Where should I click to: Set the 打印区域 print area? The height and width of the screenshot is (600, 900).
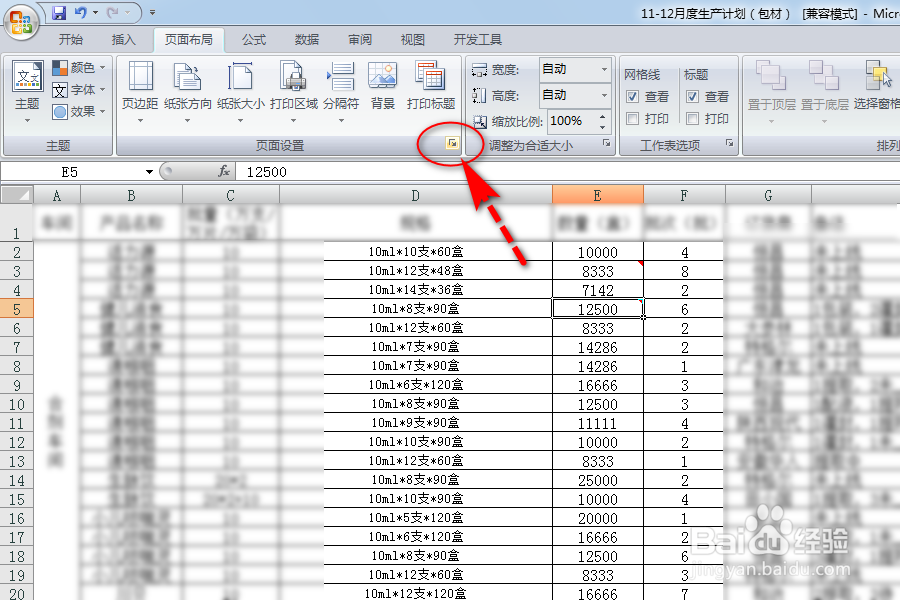point(294,92)
